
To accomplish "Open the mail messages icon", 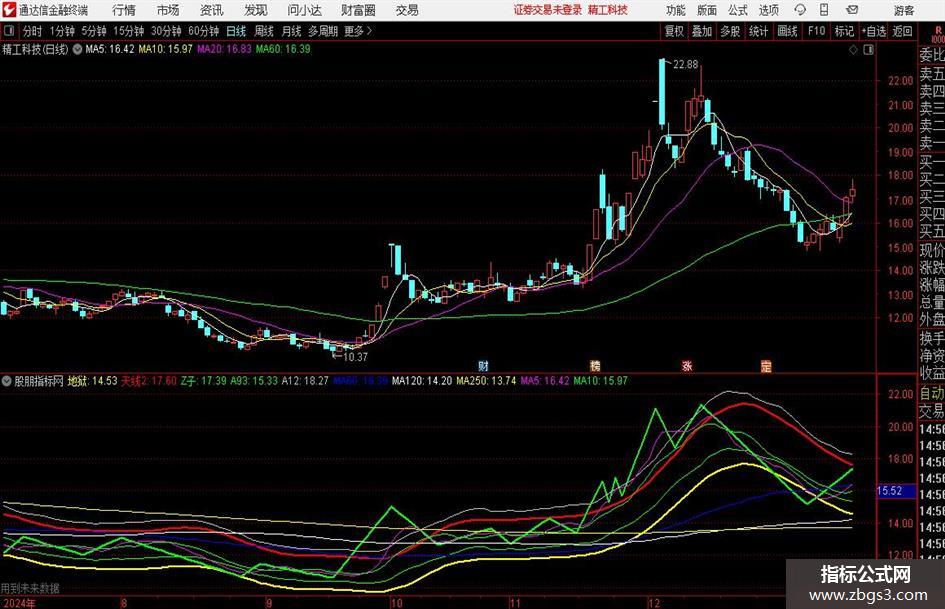I will click(852, 10).
